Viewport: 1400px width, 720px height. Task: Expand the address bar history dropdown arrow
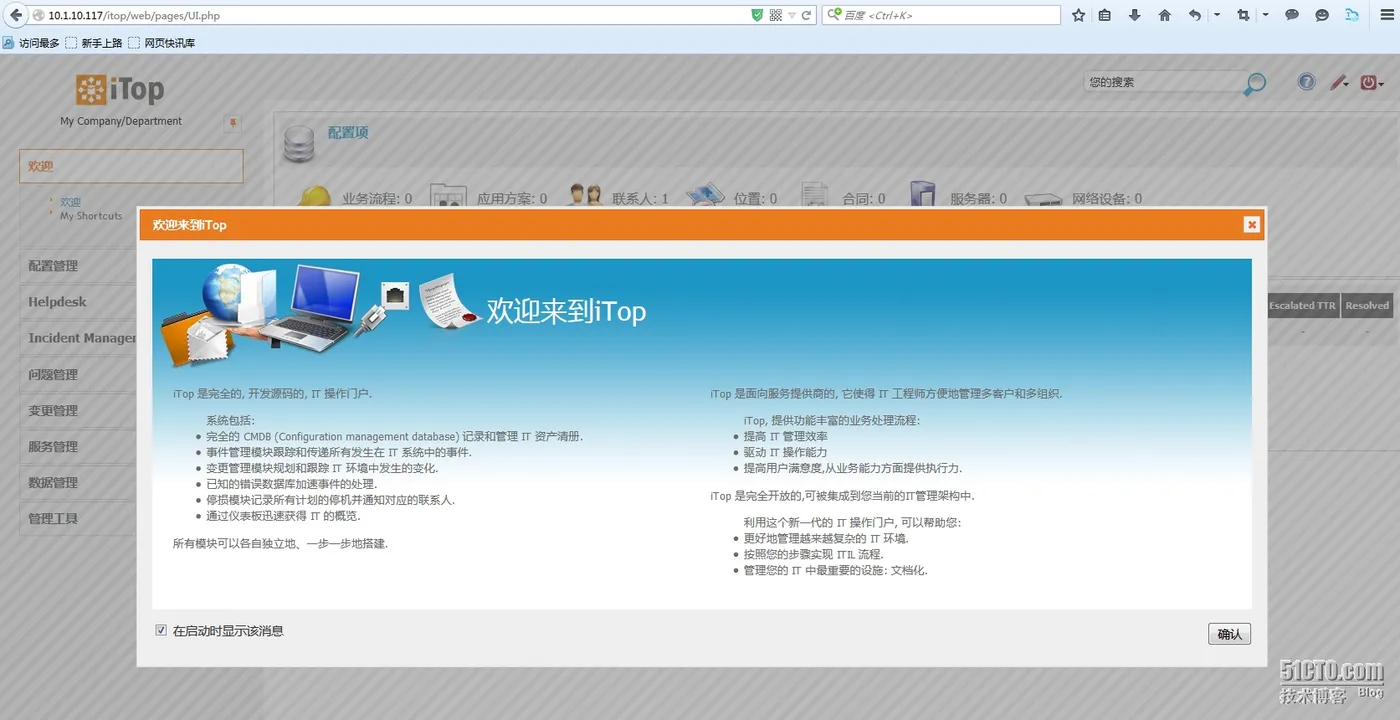tap(791, 15)
